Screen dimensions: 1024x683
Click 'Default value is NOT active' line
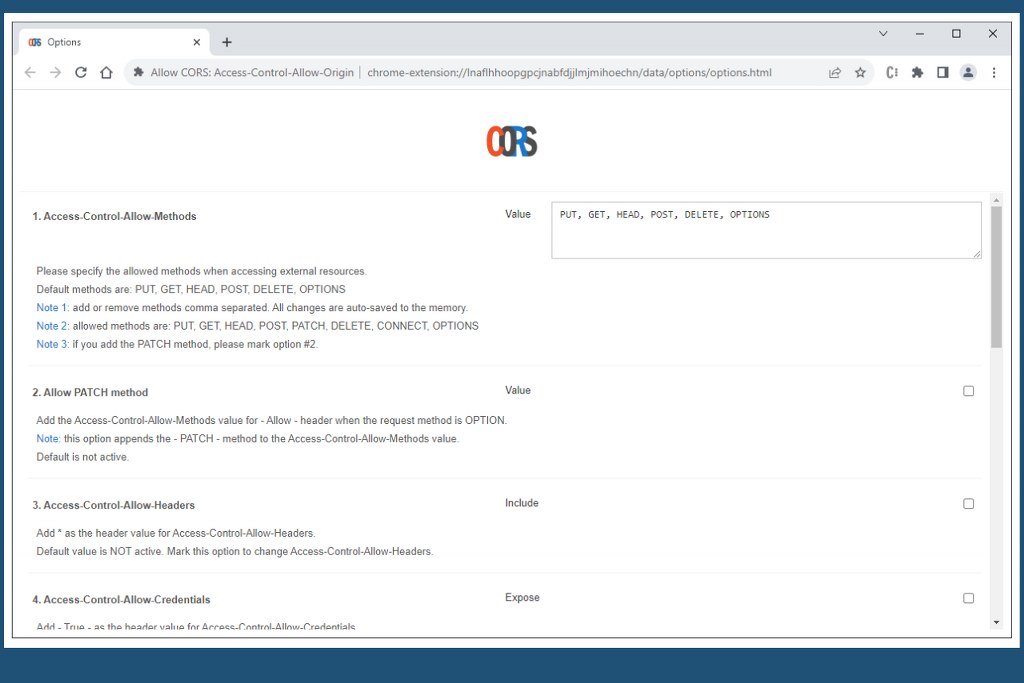coord(234,552)
